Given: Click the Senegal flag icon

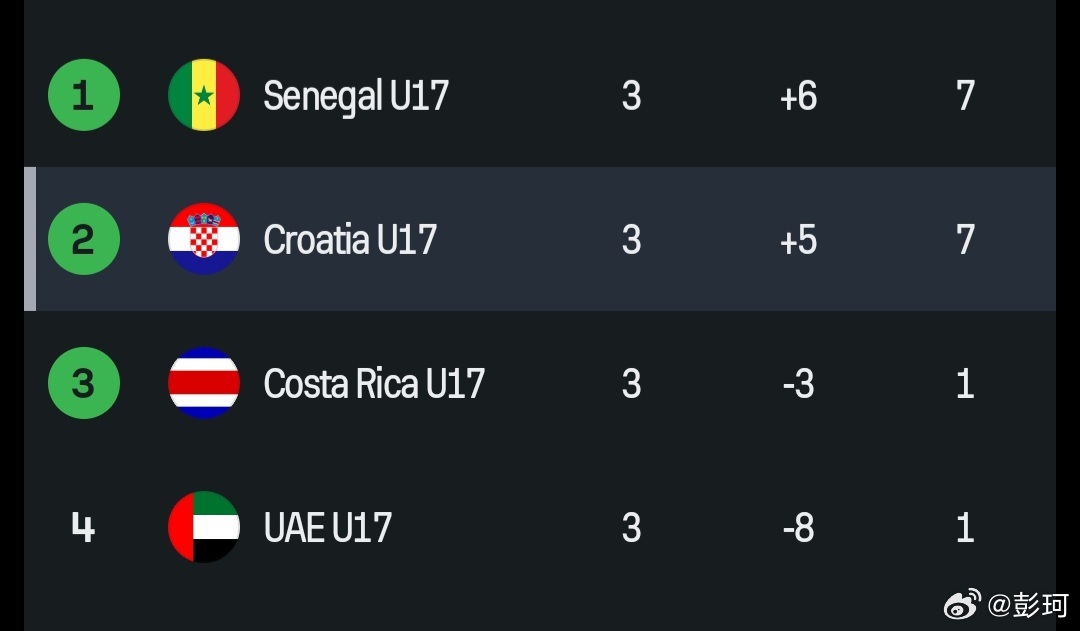Looking at the screenshot, I should (x=204, y=95).
